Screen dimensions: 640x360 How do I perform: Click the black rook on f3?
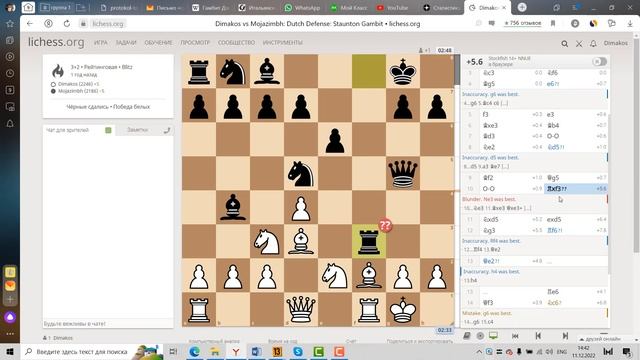coord(369,241)
